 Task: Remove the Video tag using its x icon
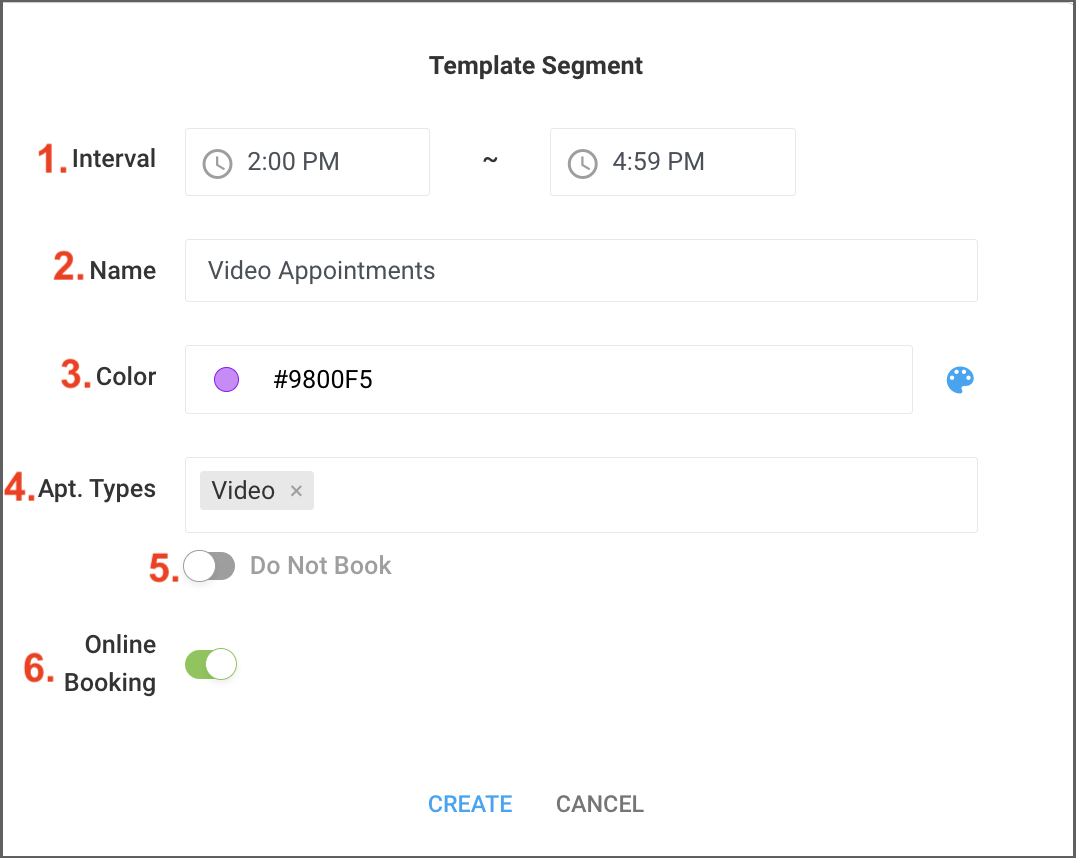(x=296, y=491)
